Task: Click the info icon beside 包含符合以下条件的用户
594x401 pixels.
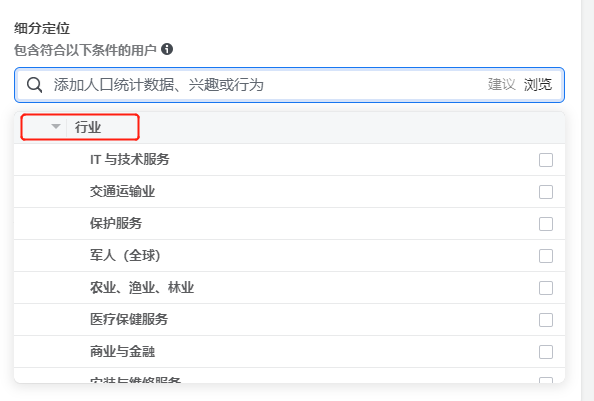Action: tap(167, 49)
